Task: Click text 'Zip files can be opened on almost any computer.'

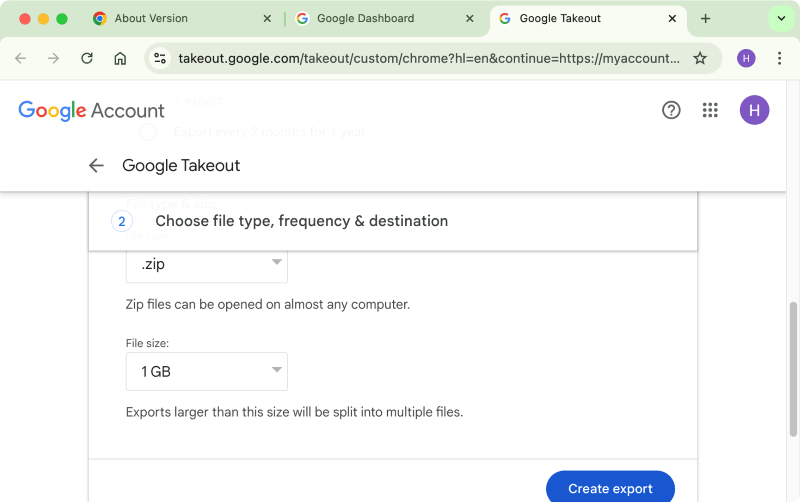Action: tap(268, 305)
